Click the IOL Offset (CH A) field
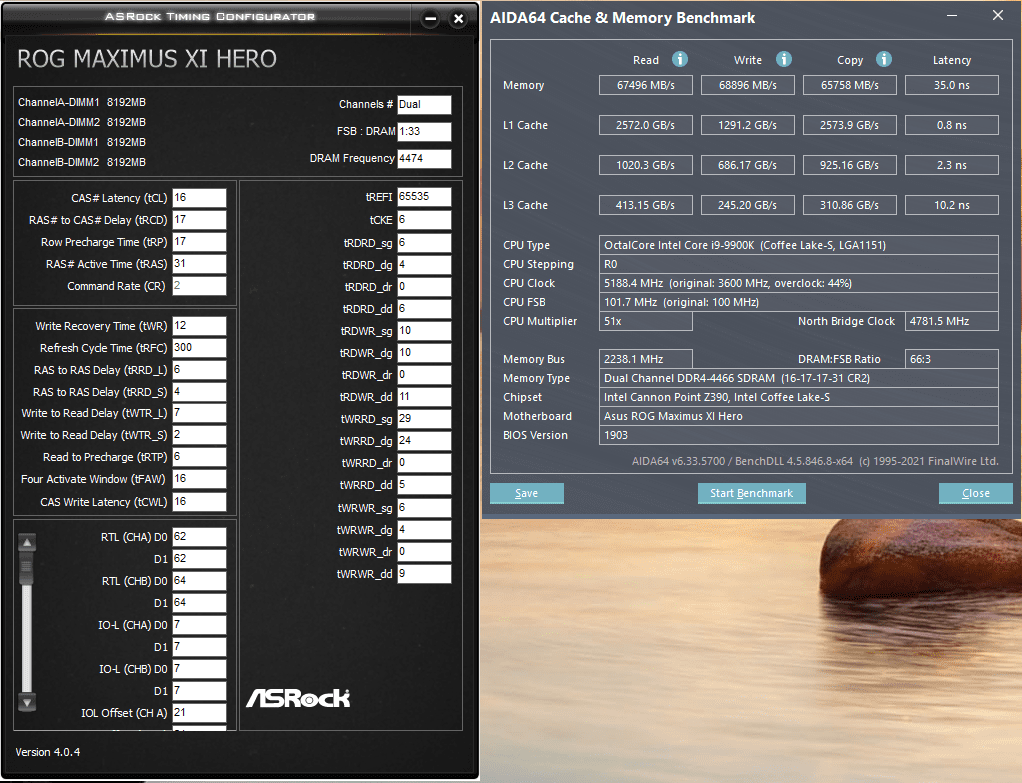 (x=199, y=713)
